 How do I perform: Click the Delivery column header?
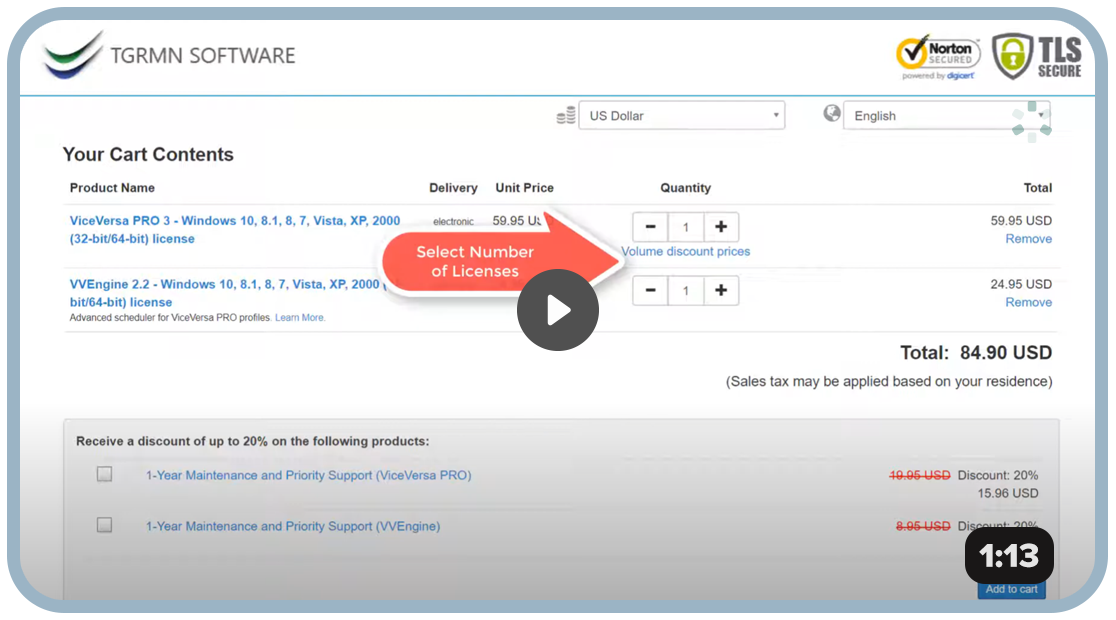(453, 188)
